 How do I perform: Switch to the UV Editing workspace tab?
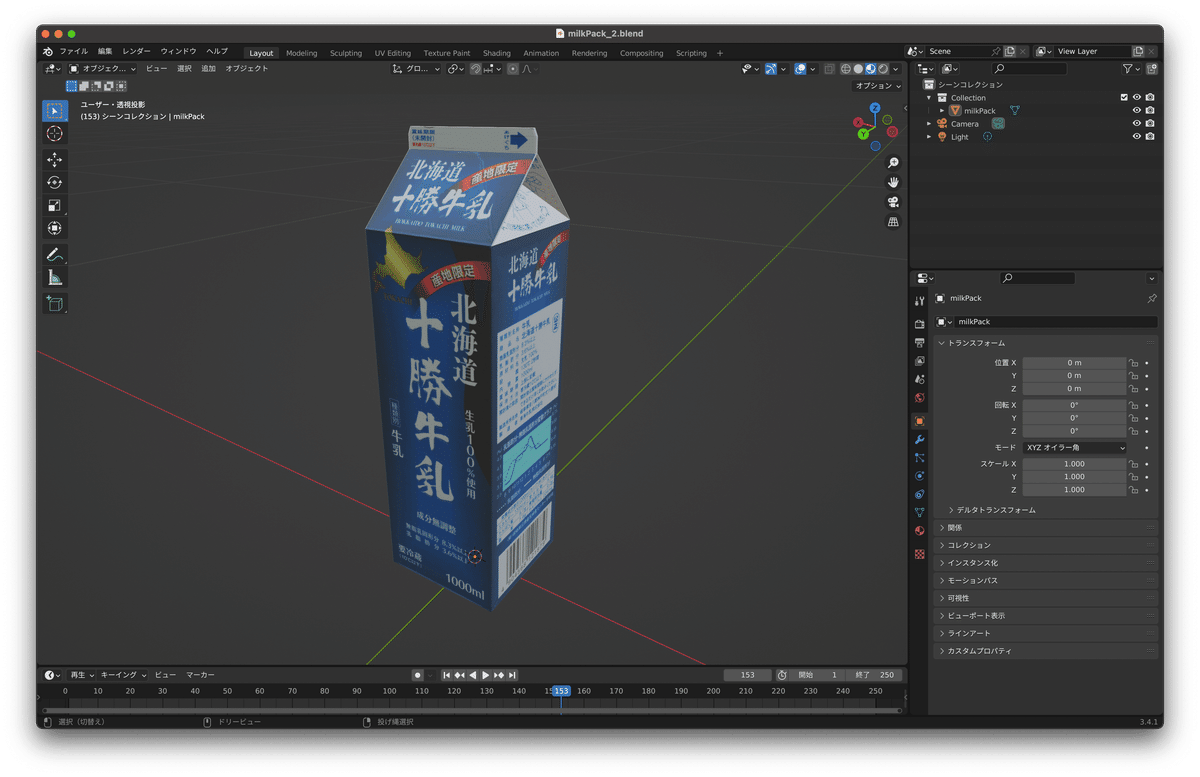392,53
